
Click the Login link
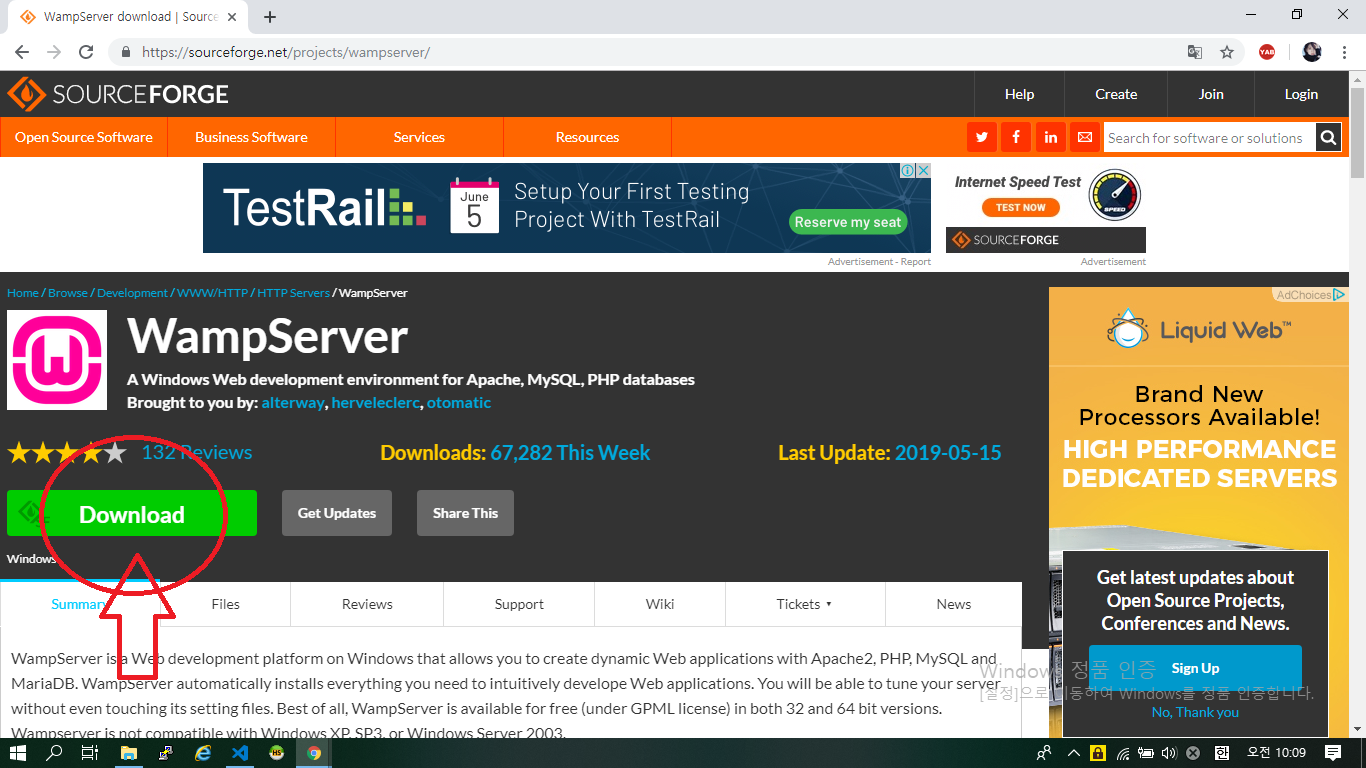tap(1301, 94)
